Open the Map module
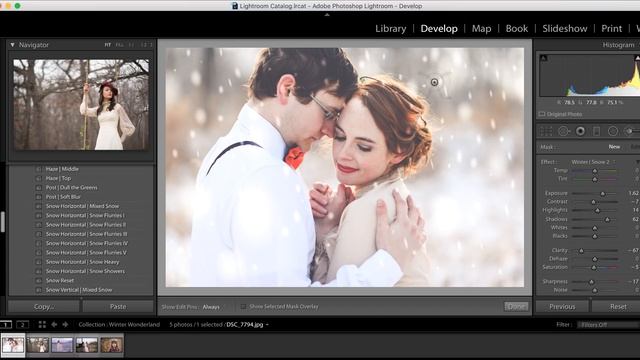This screenshot has height=360, width=640. click(x=482, y=29)
